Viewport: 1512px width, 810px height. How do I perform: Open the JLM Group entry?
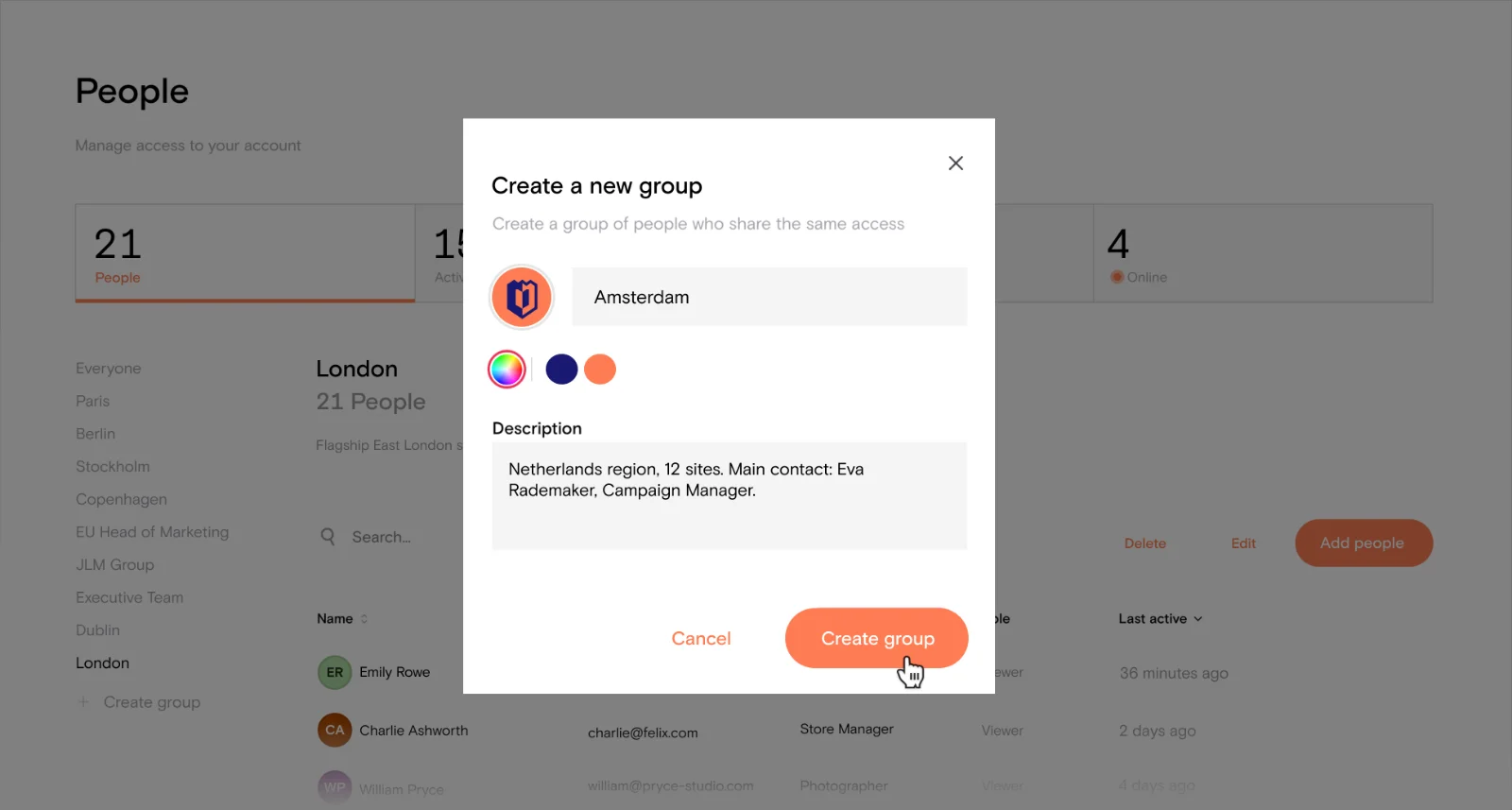tap(114, 564)
